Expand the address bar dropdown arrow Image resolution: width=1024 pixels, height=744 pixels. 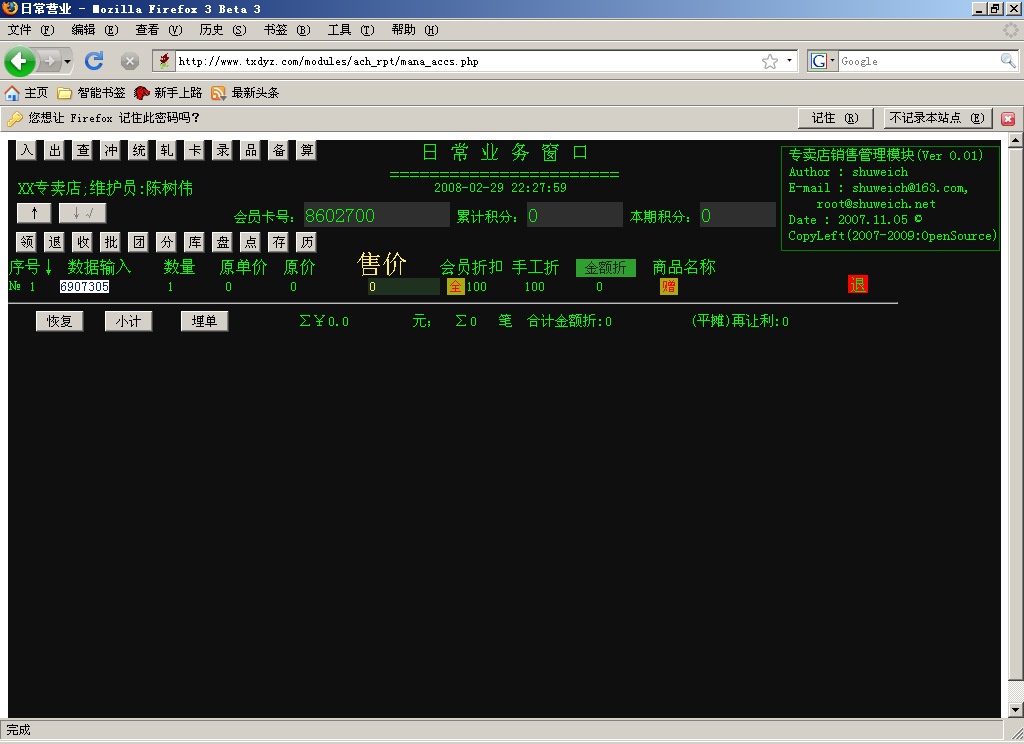click(x=790, y=61)
